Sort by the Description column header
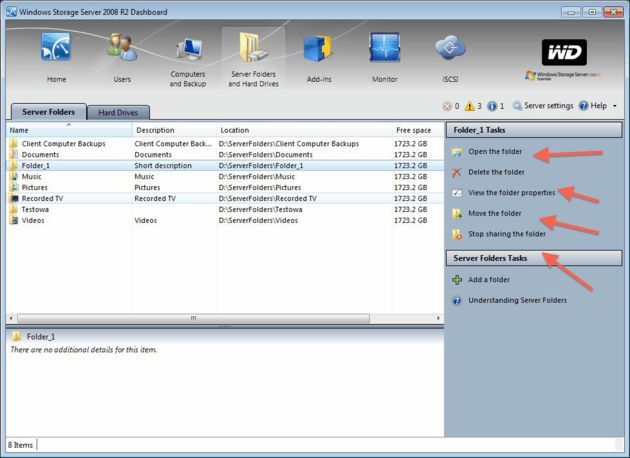Image resolution: width=630 pixels, height=458 pixels. tap(174, 130)
